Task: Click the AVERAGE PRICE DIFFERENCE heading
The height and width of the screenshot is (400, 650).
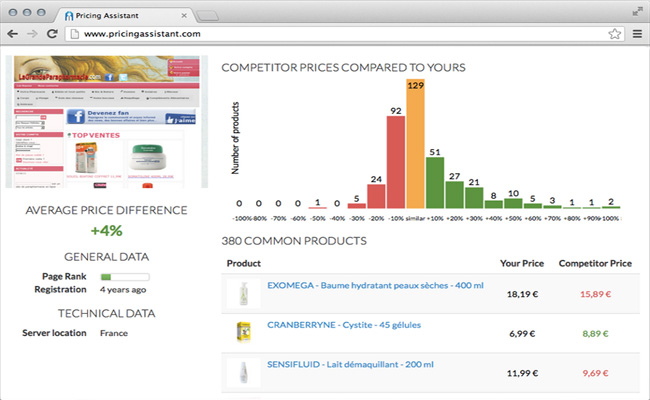Action: (107, 211)
